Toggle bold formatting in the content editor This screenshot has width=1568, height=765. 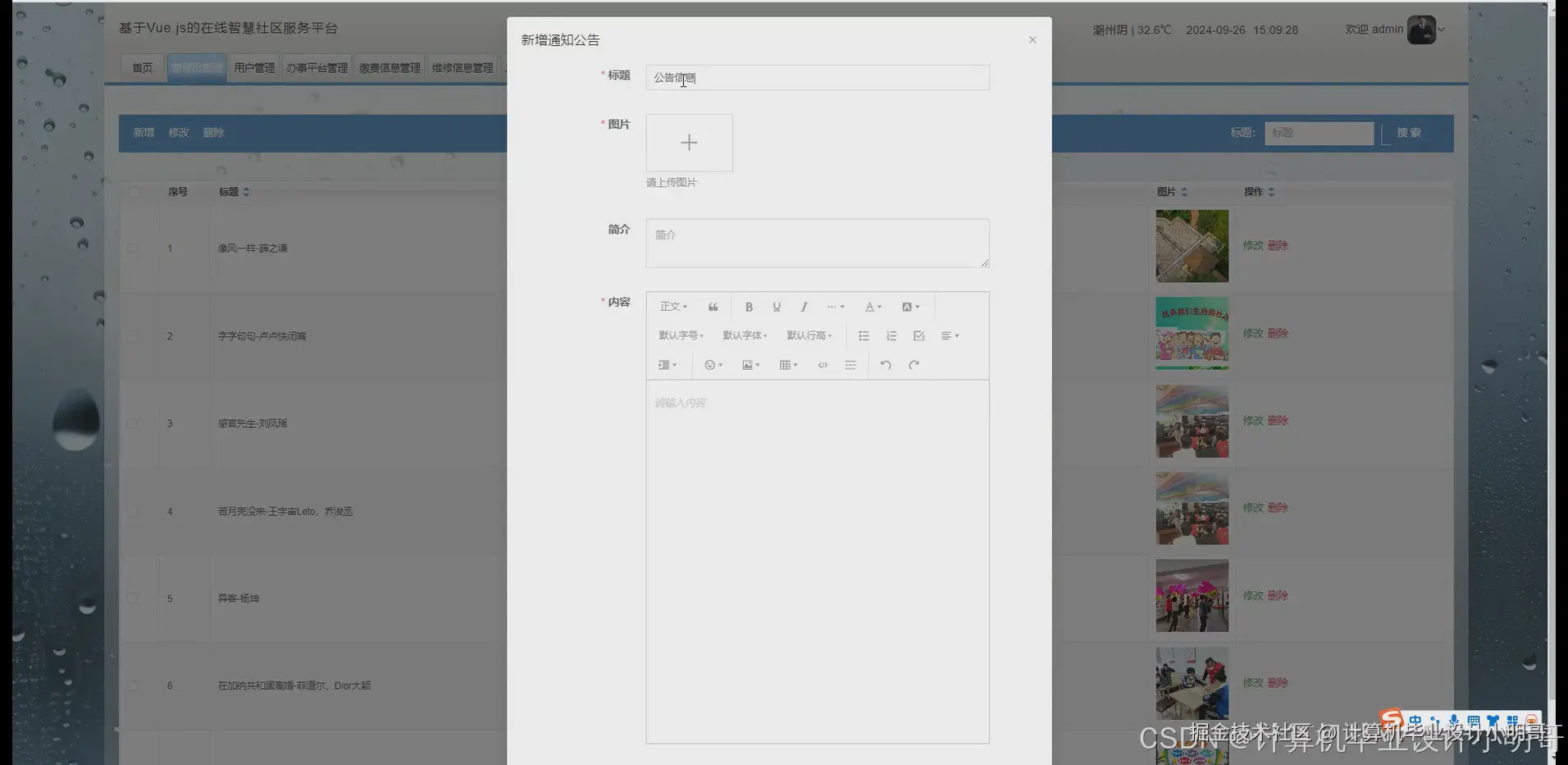click(749, 306)
